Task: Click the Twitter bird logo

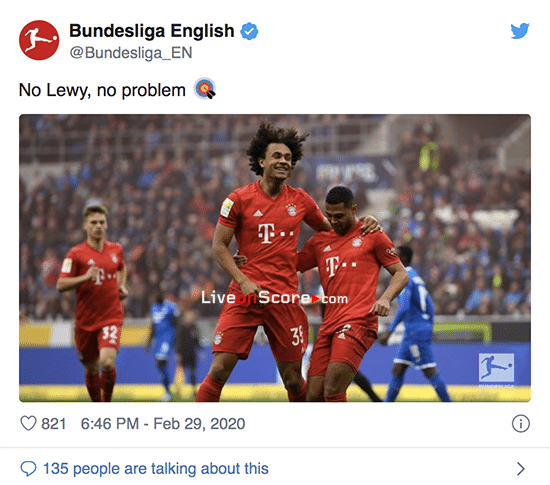Action: [520, 31]
